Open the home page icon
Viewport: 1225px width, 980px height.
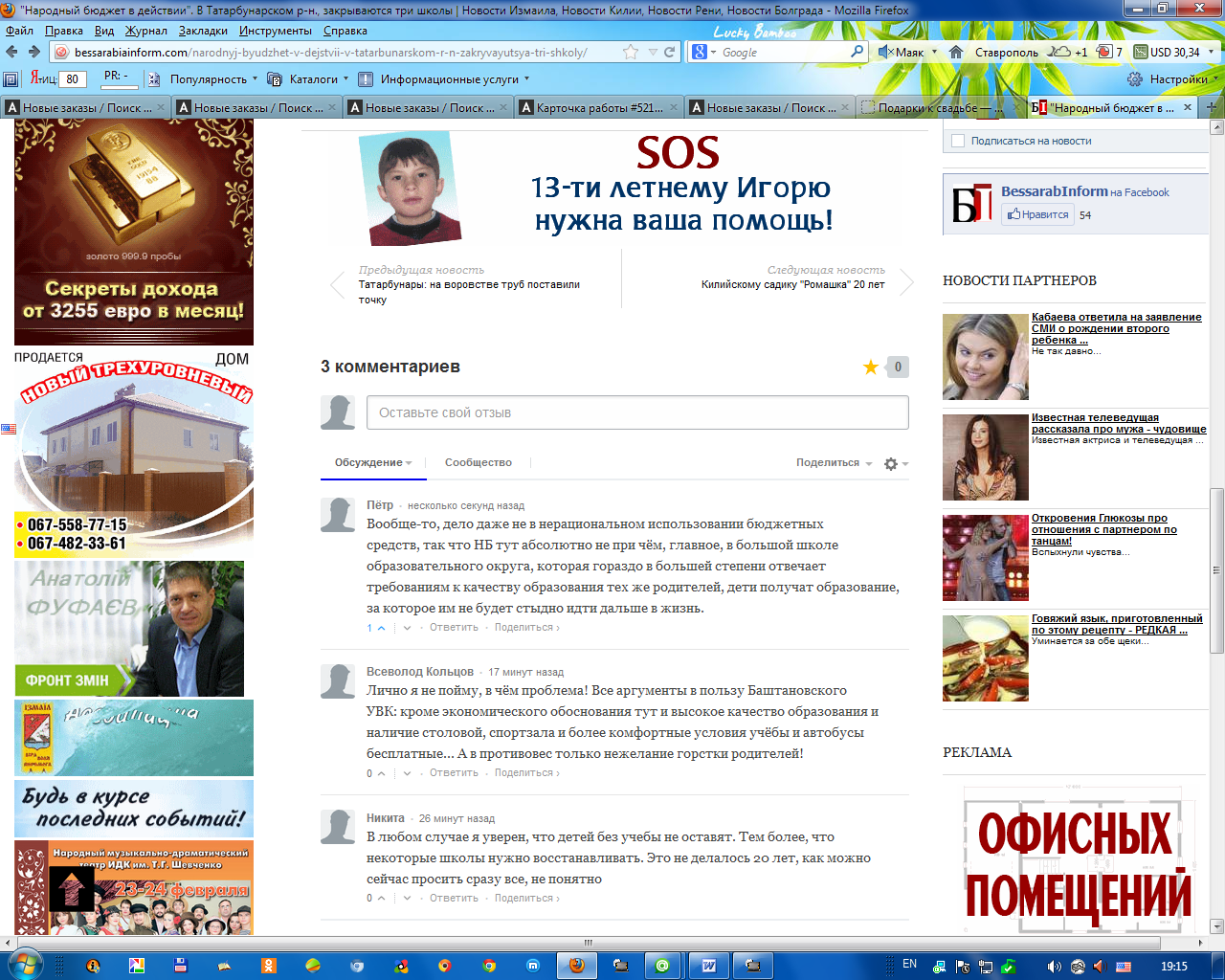click(955, 52)
